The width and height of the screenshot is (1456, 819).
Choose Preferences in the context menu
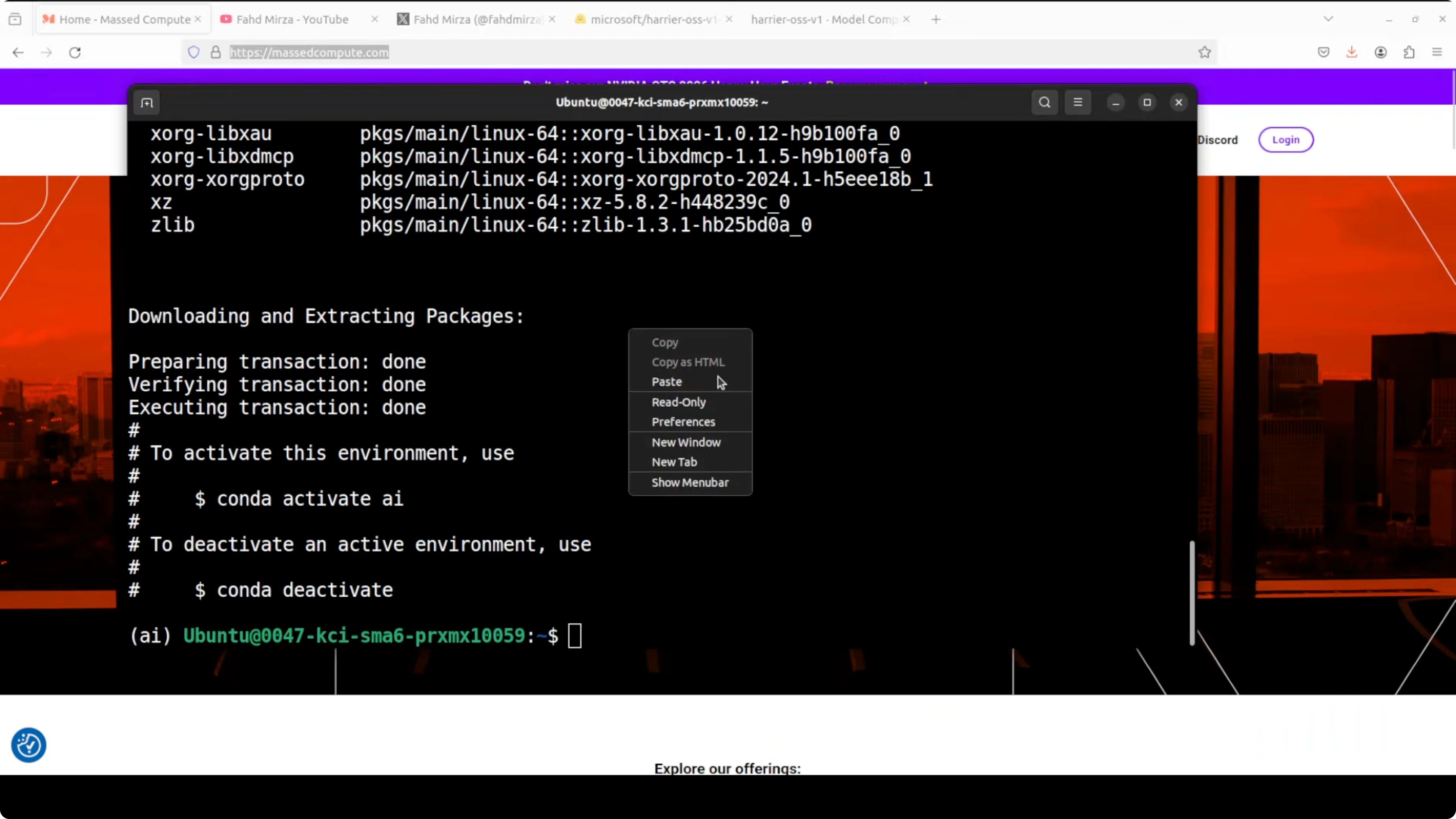coord(683,422)
